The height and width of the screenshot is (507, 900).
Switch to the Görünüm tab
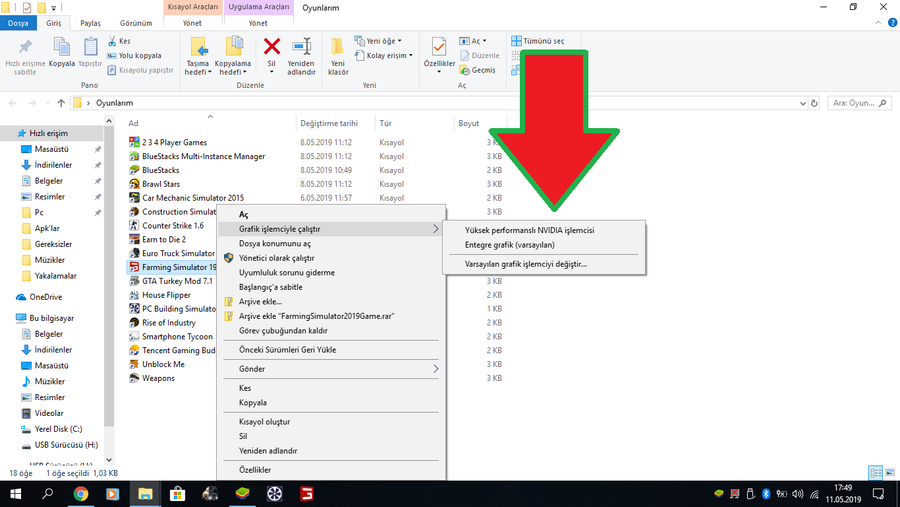(136, 23)
